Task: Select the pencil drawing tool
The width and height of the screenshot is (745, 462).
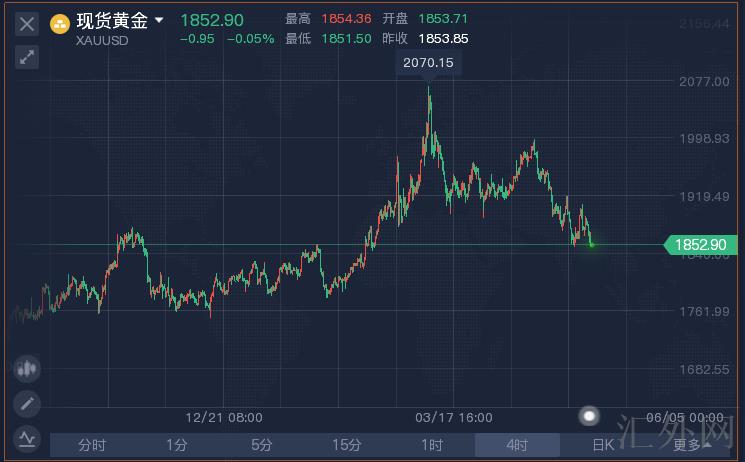Action: pyautogui.click(x=27, y=404)
